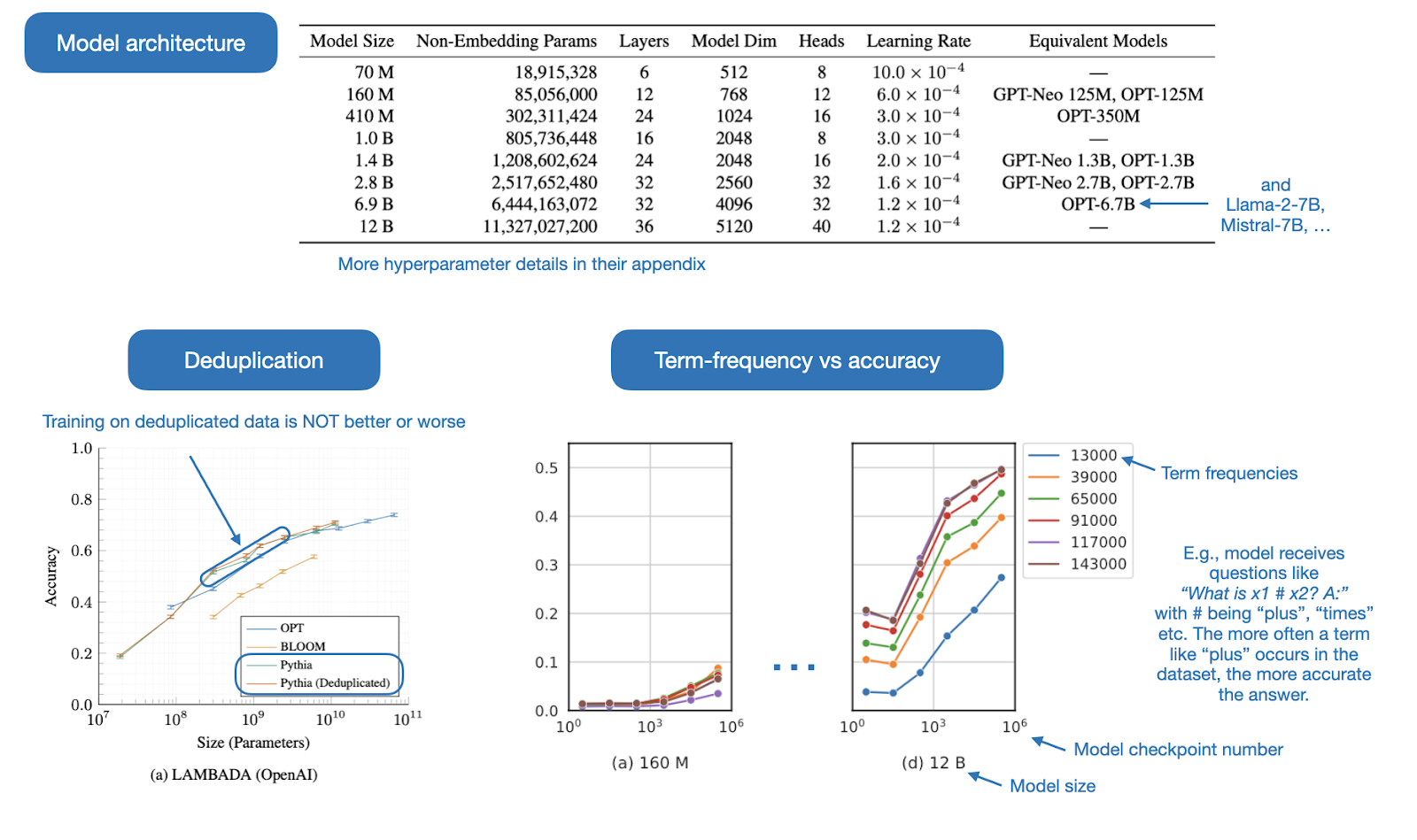Click the Model architecture blue label
1417x840 pixels.
pos(151,42)
